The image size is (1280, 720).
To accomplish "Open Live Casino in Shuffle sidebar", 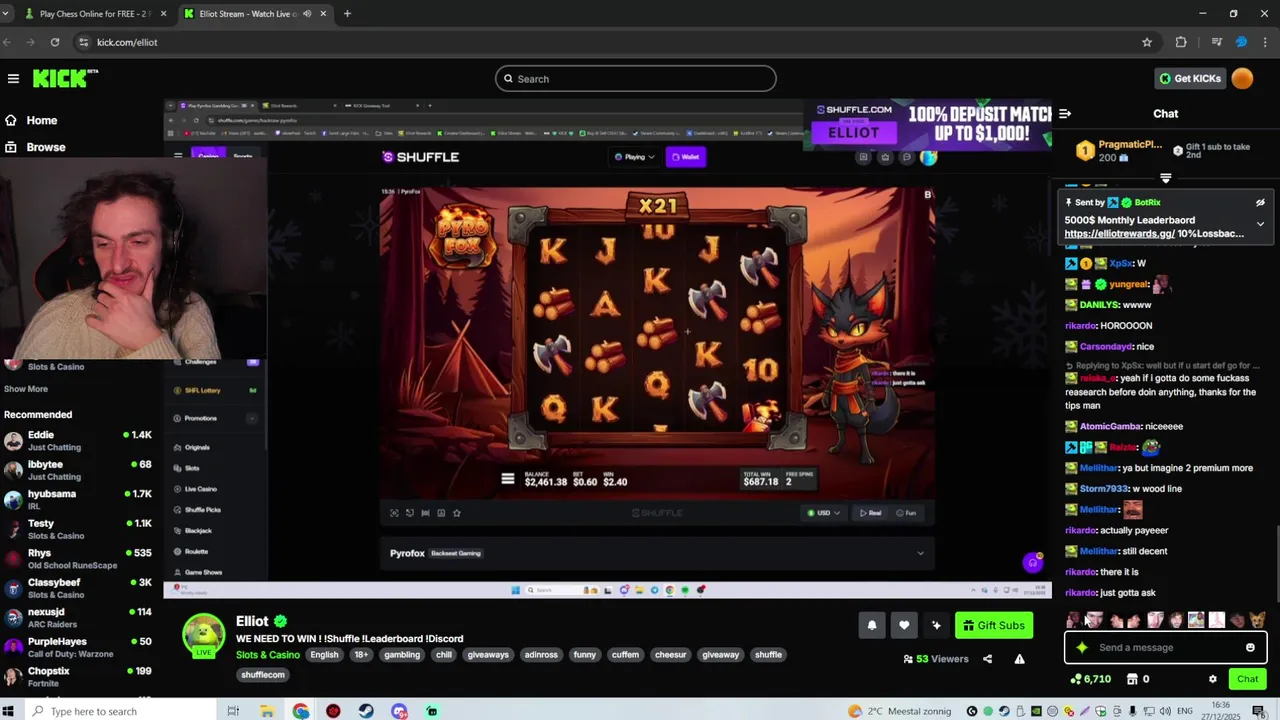I will pos(200,489).
